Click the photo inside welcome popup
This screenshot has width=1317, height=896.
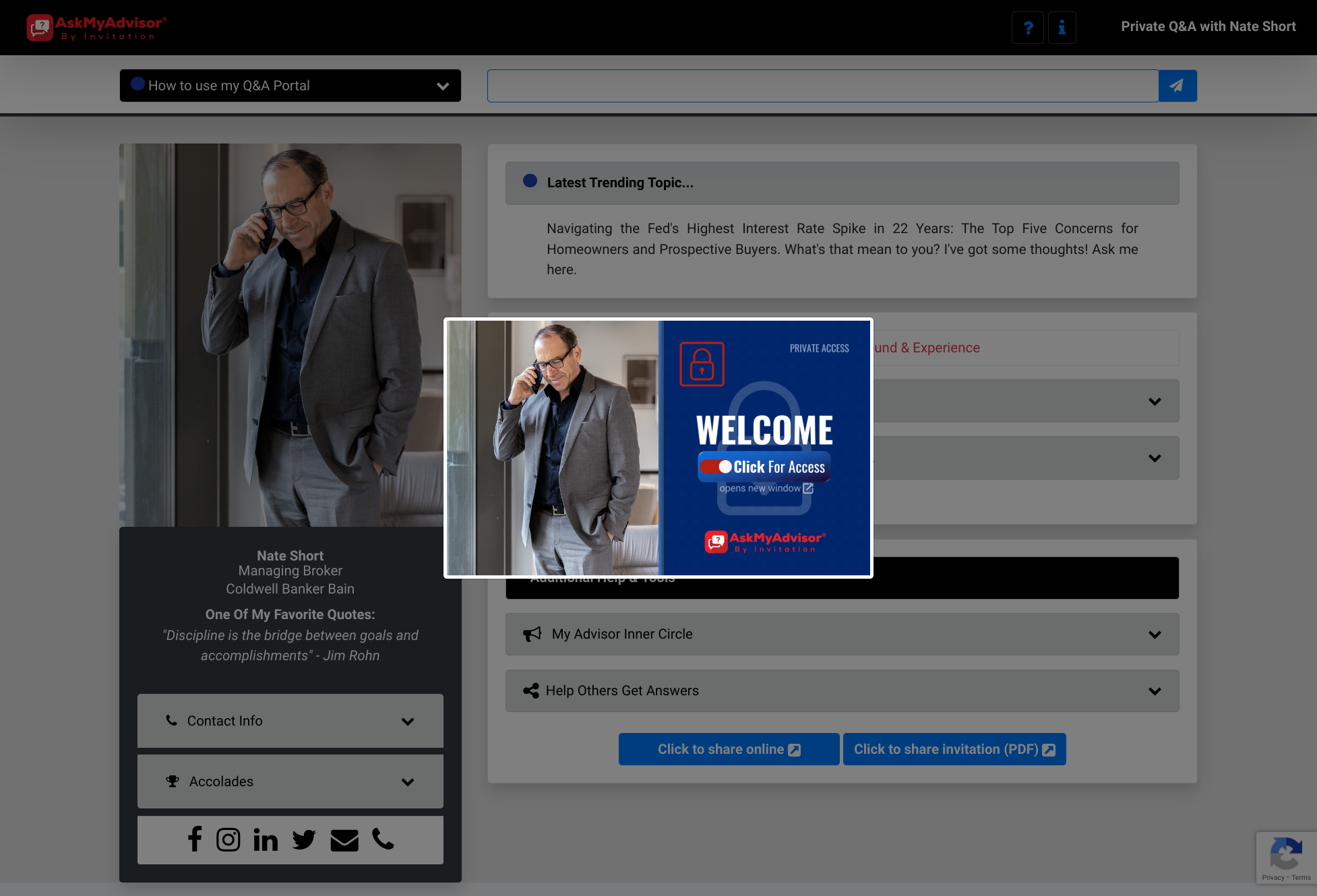click(x=553, y=448)
